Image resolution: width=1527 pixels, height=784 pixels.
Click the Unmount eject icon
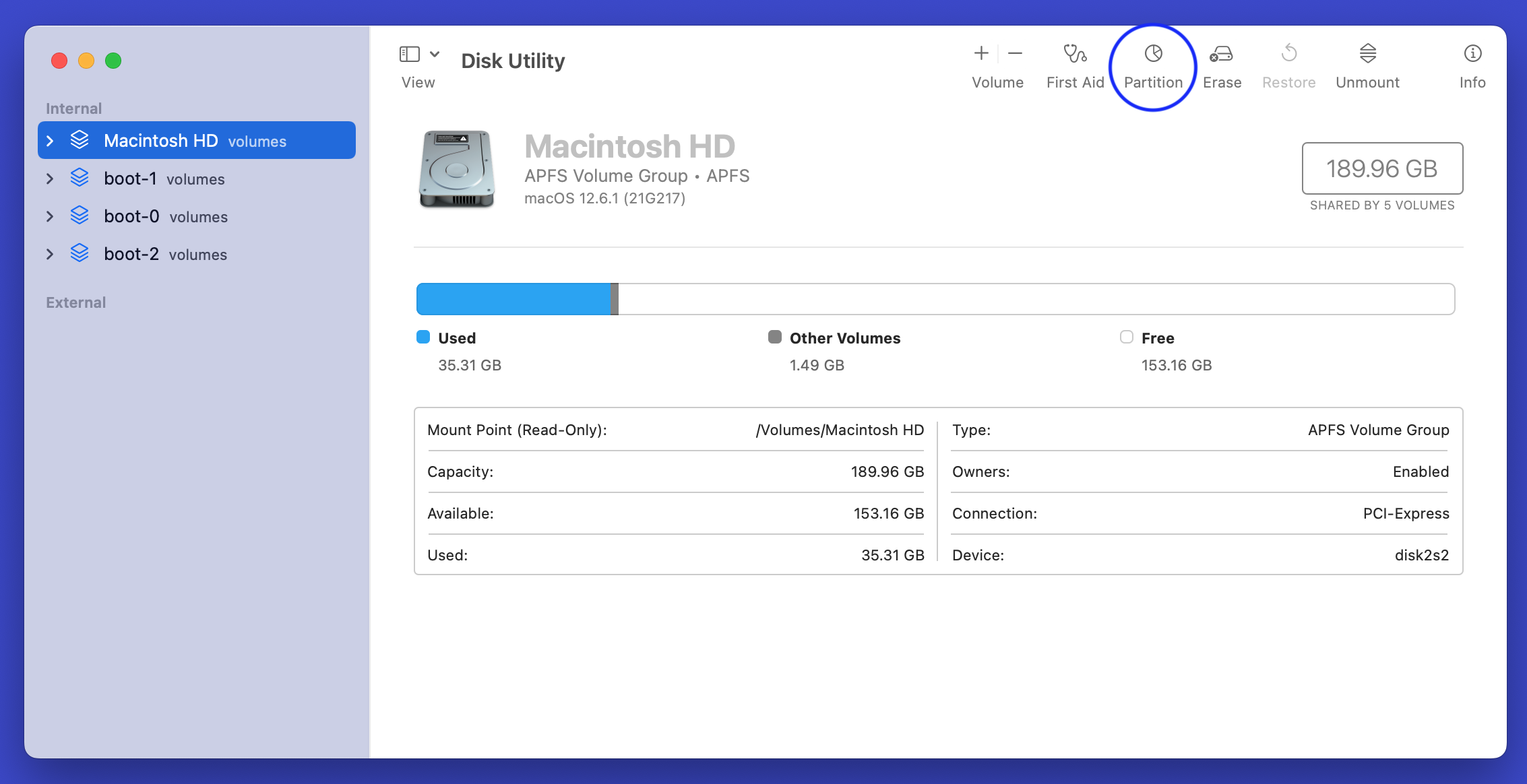(1368, 53)
